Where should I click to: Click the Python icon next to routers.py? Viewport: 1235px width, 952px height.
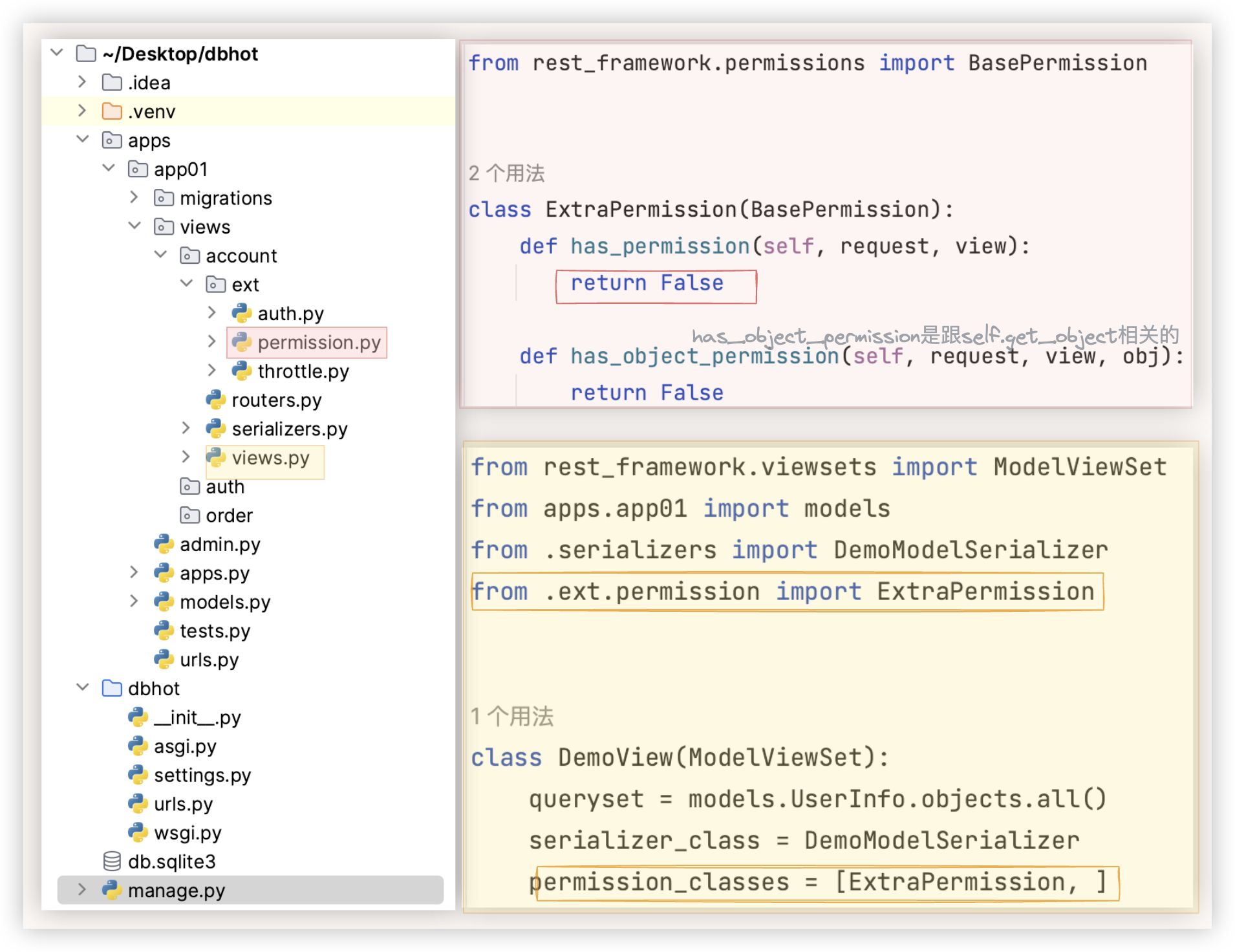pyautogui.click(x=215, y=400)
